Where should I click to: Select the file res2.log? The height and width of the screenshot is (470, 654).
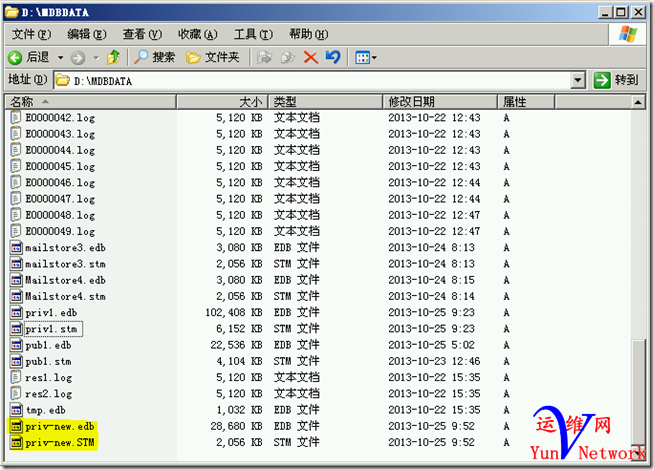(x=49, y=394)
